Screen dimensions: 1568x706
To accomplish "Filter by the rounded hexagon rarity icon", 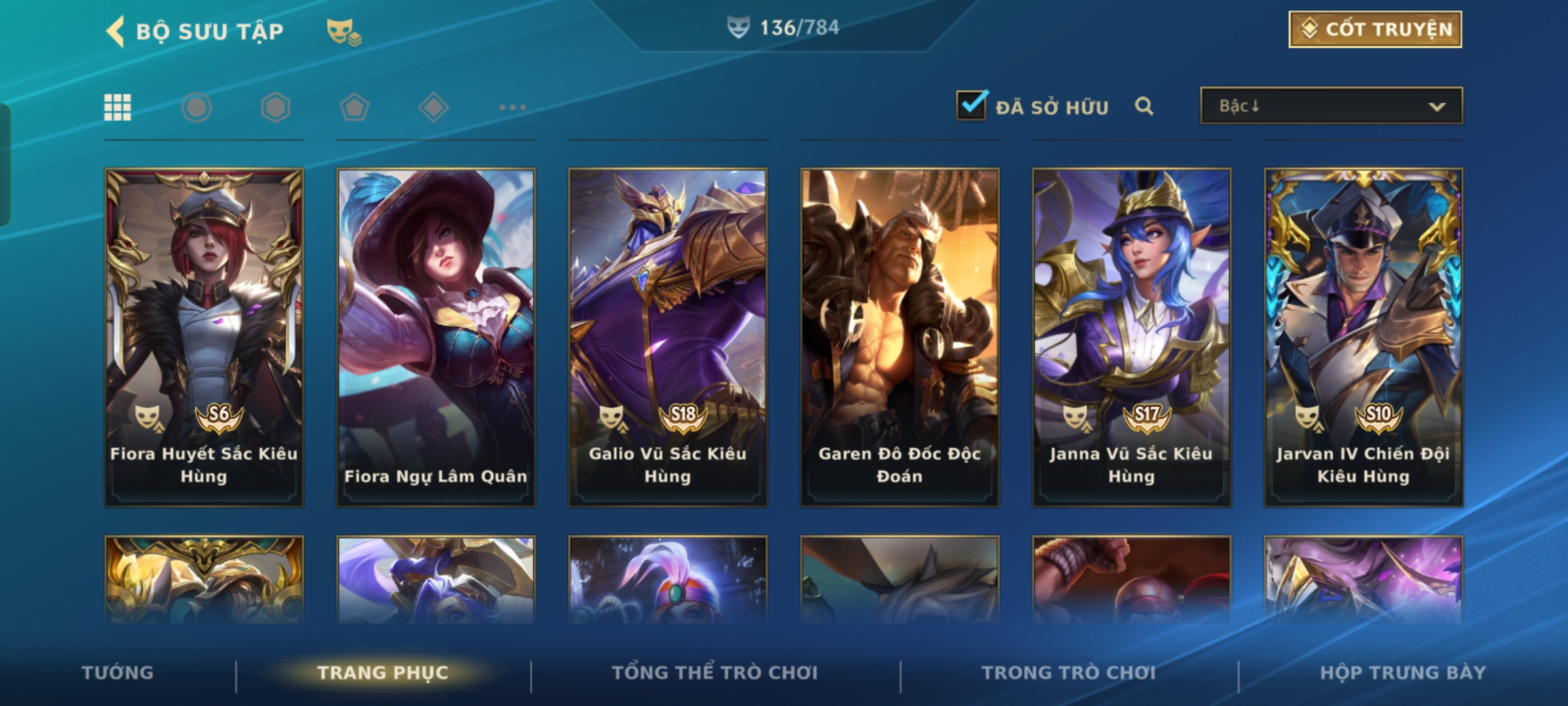I will pyautogui.click(x=197, y=107).
